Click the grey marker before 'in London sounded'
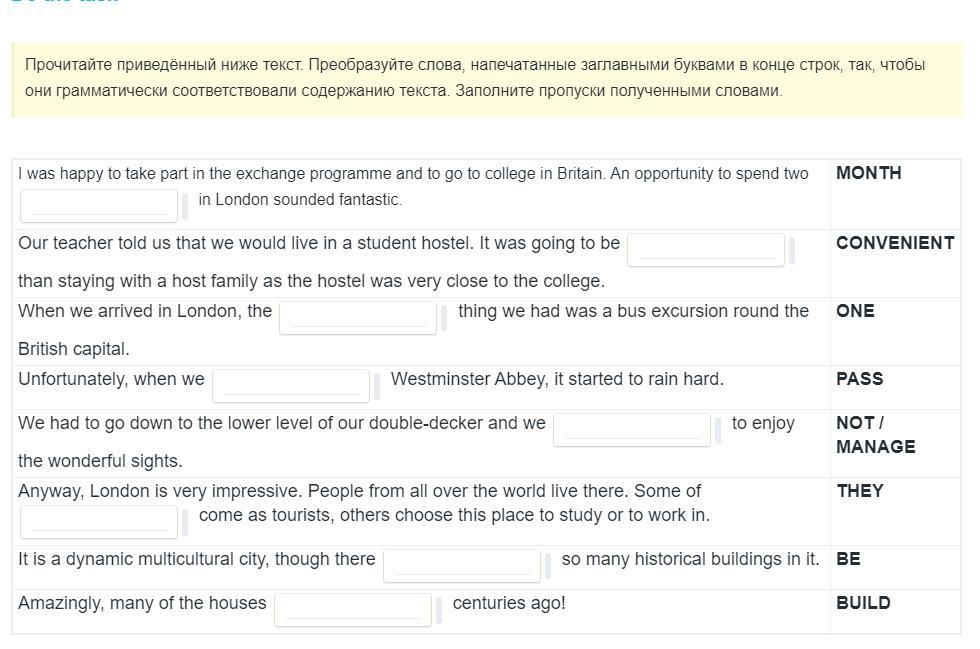 point(186,206)
